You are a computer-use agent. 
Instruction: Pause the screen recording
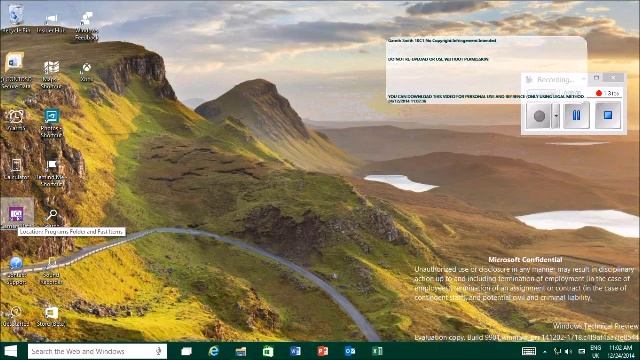(x=576, y=116)
